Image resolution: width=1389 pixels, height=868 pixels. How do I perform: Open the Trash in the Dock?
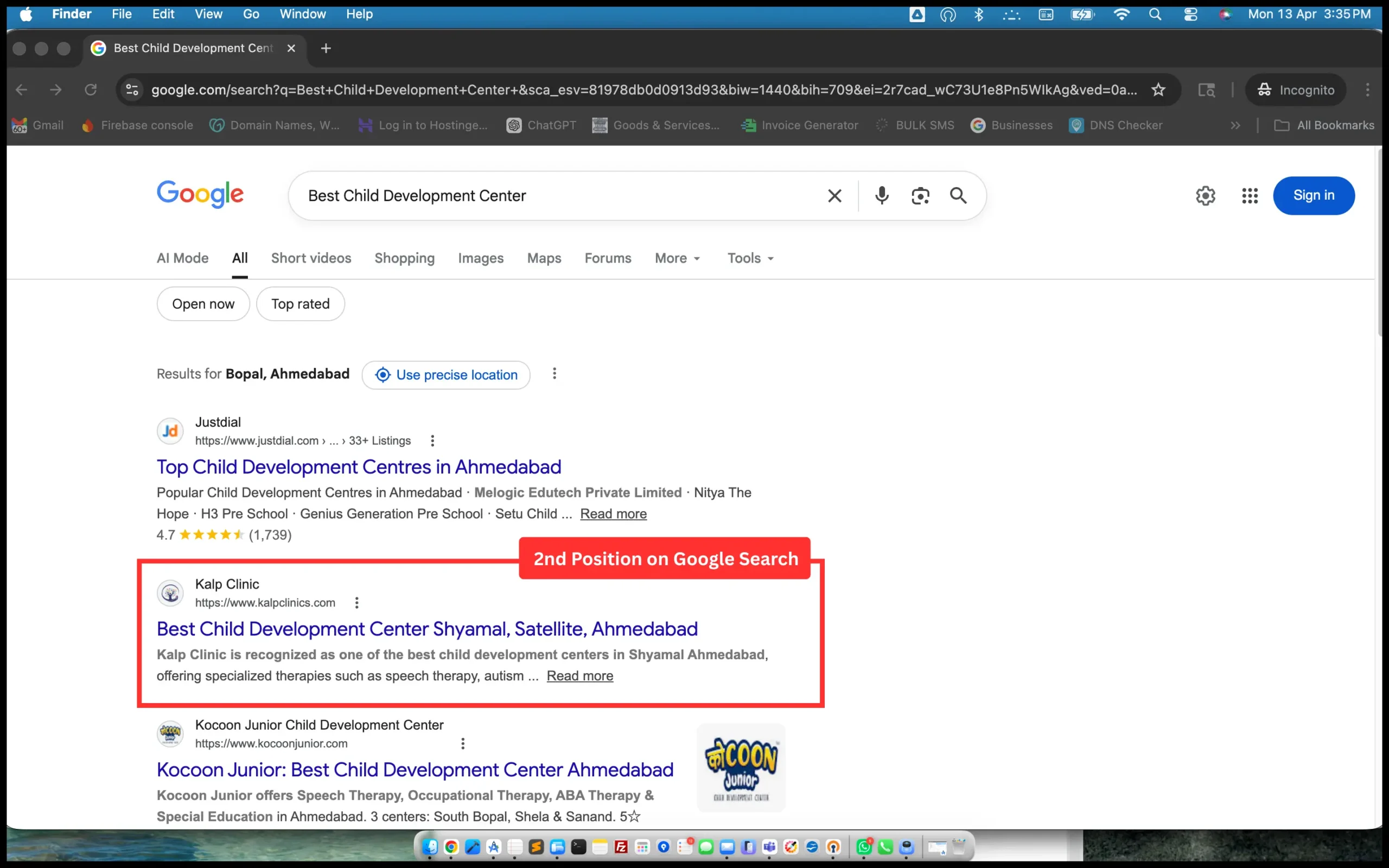click(959, 847)
